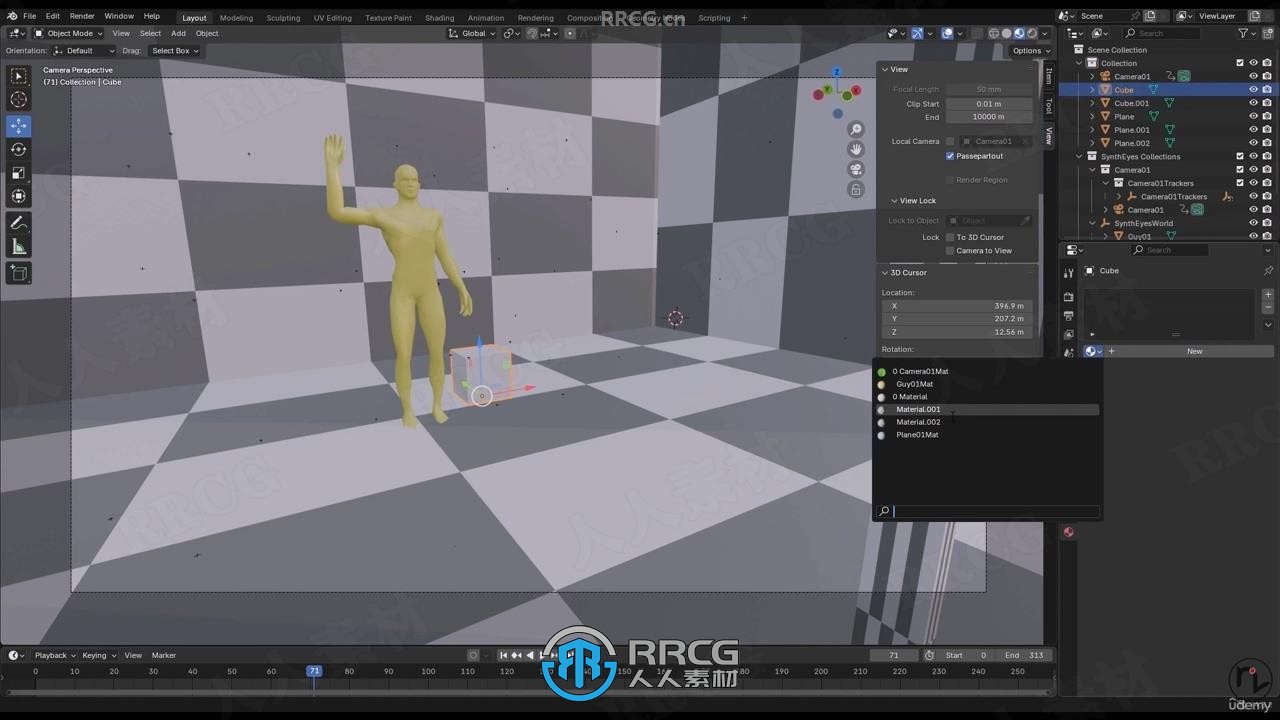Open the Render menu

tap(82, 16)
